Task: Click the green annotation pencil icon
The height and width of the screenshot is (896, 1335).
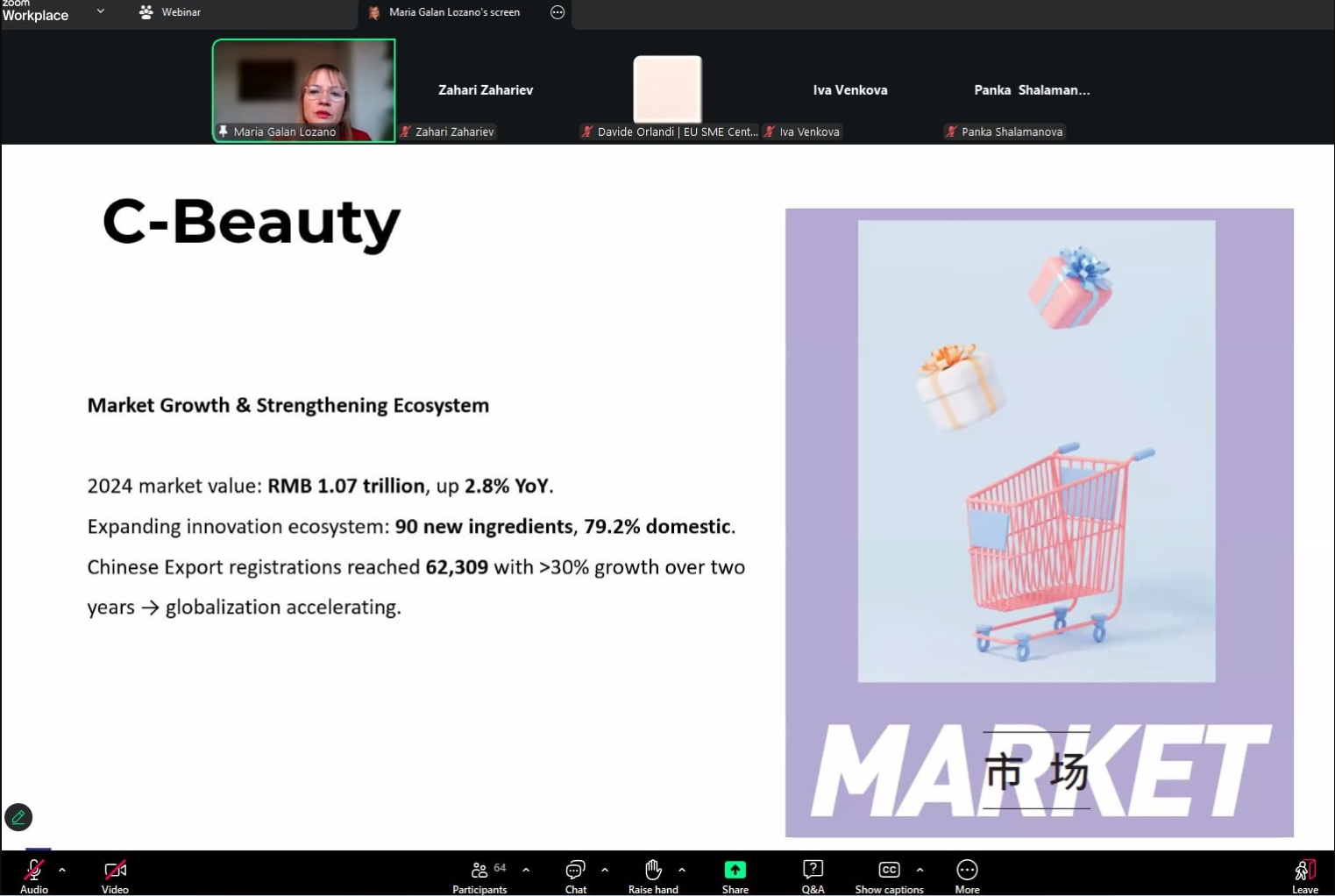Action: (x=18, y=817)
